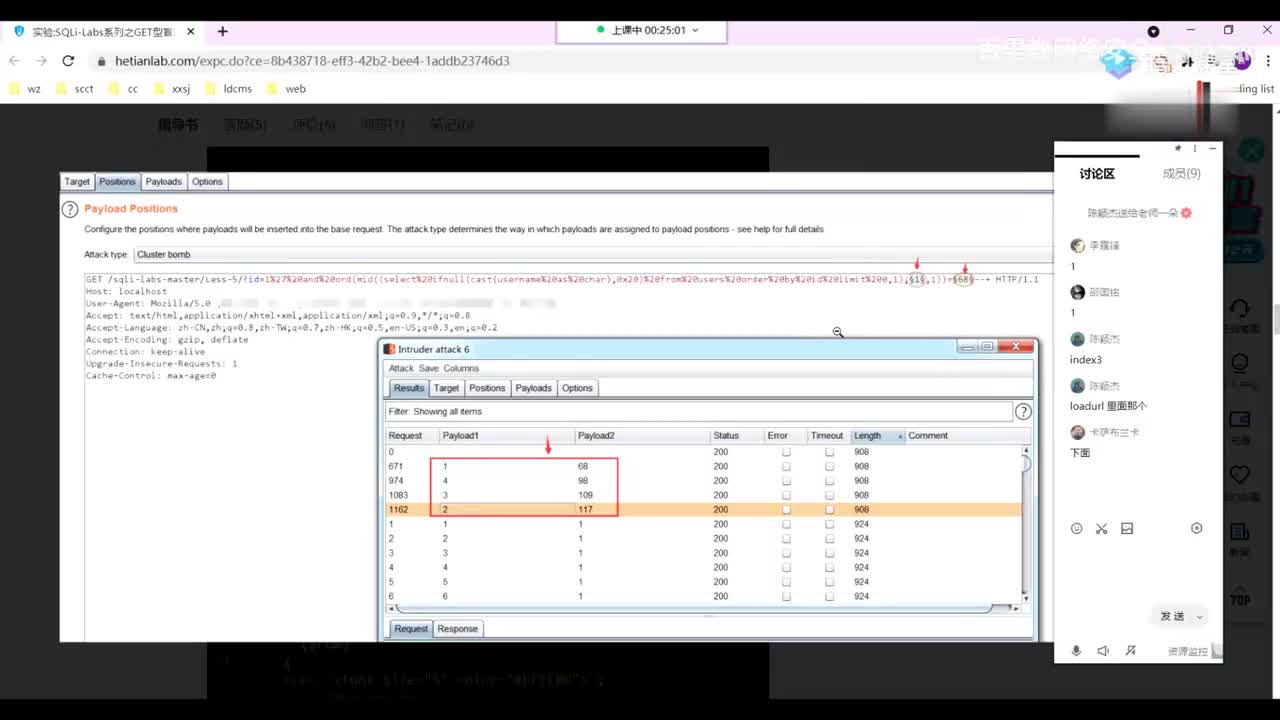Reload the hetianlab page
The width and height of the screenshot is (1280, 720).
pos(68,61)
